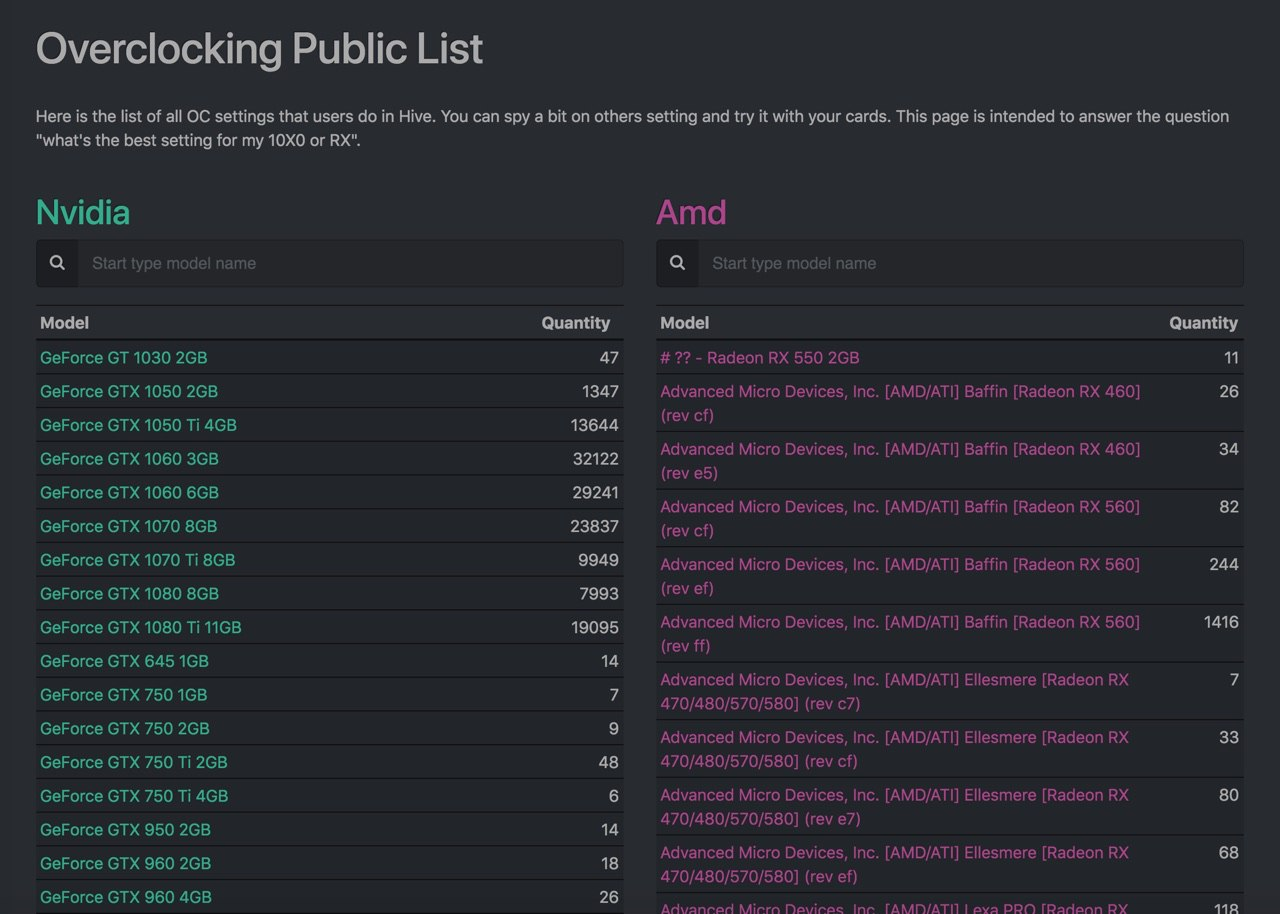Open GeForce GTX 1050 Ti 4GB settings

coord(138,425)
